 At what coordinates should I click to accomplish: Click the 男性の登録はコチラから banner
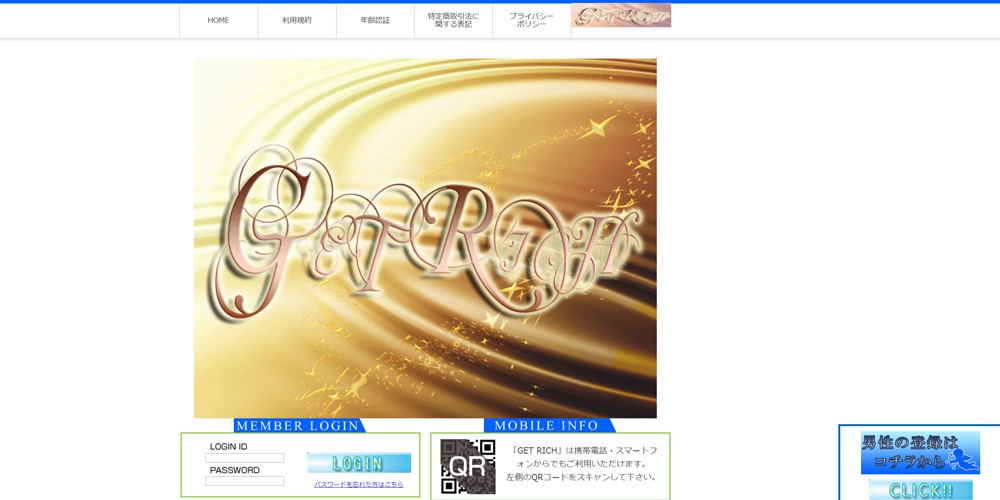pyautogui.click(x=910, y=452)
